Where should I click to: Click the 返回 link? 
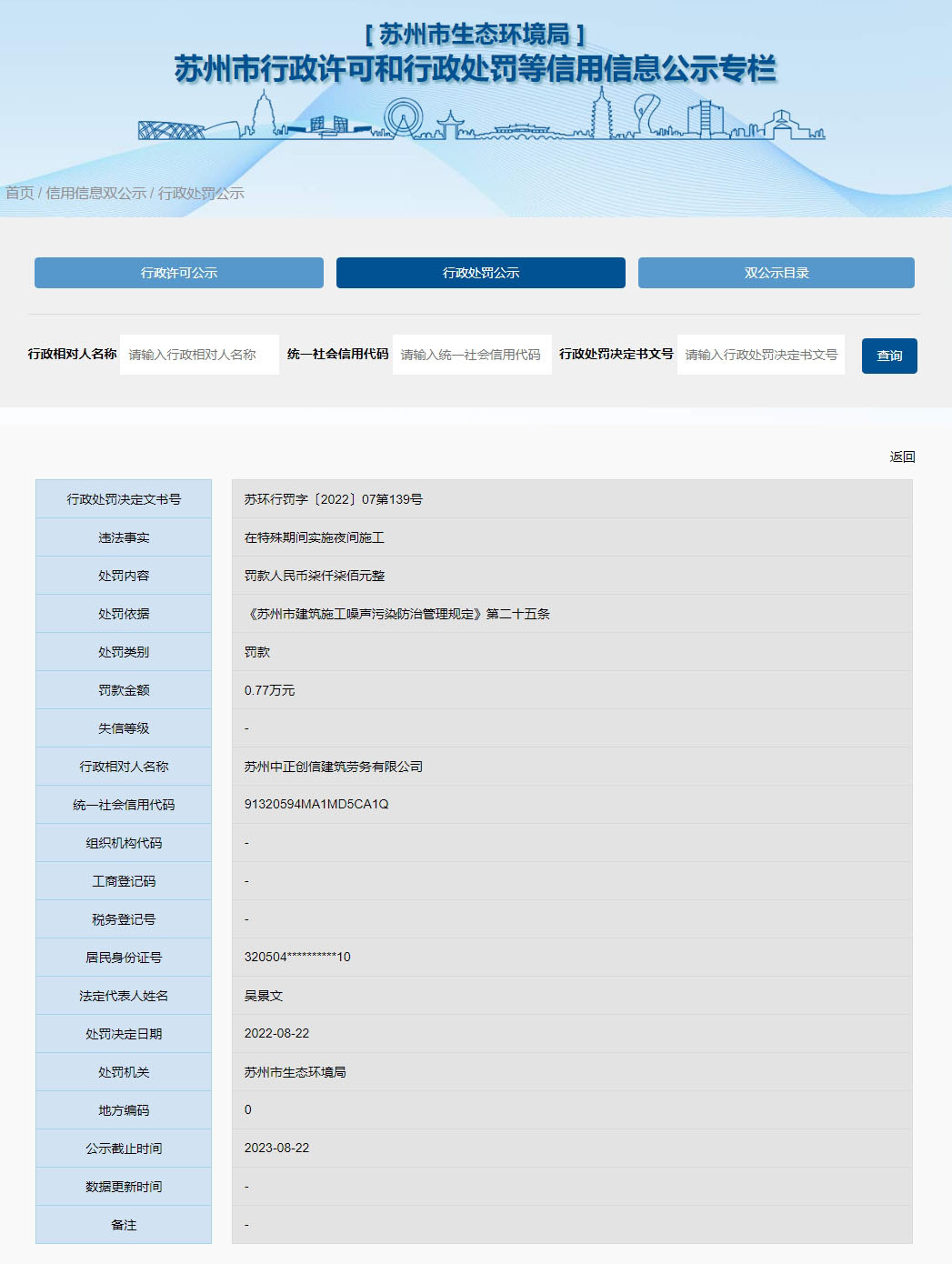click(902, 456)
